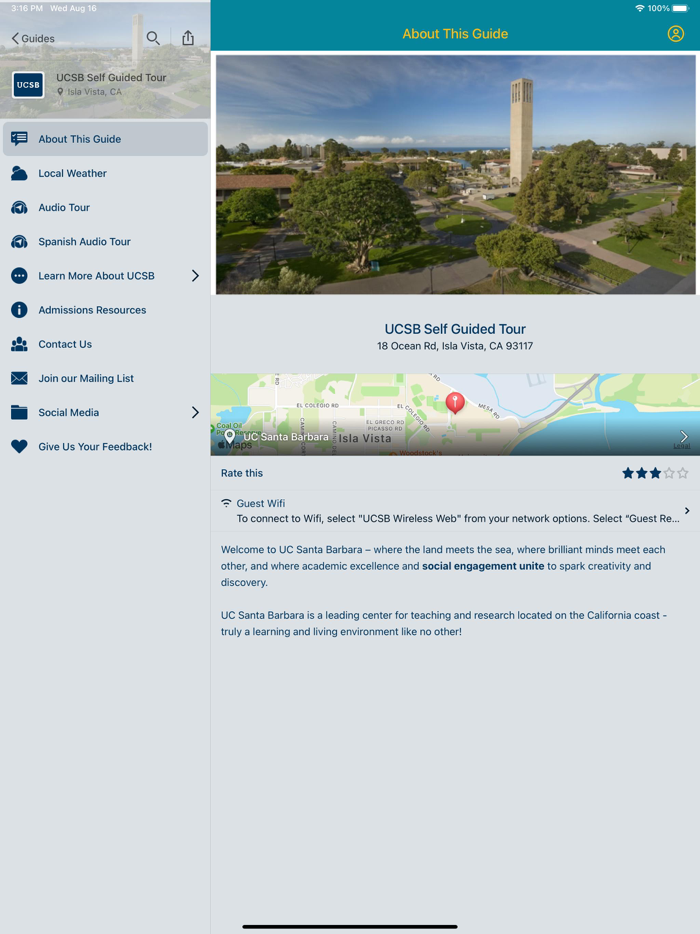Open the search magnifier icon

click(x=153, y=38)
